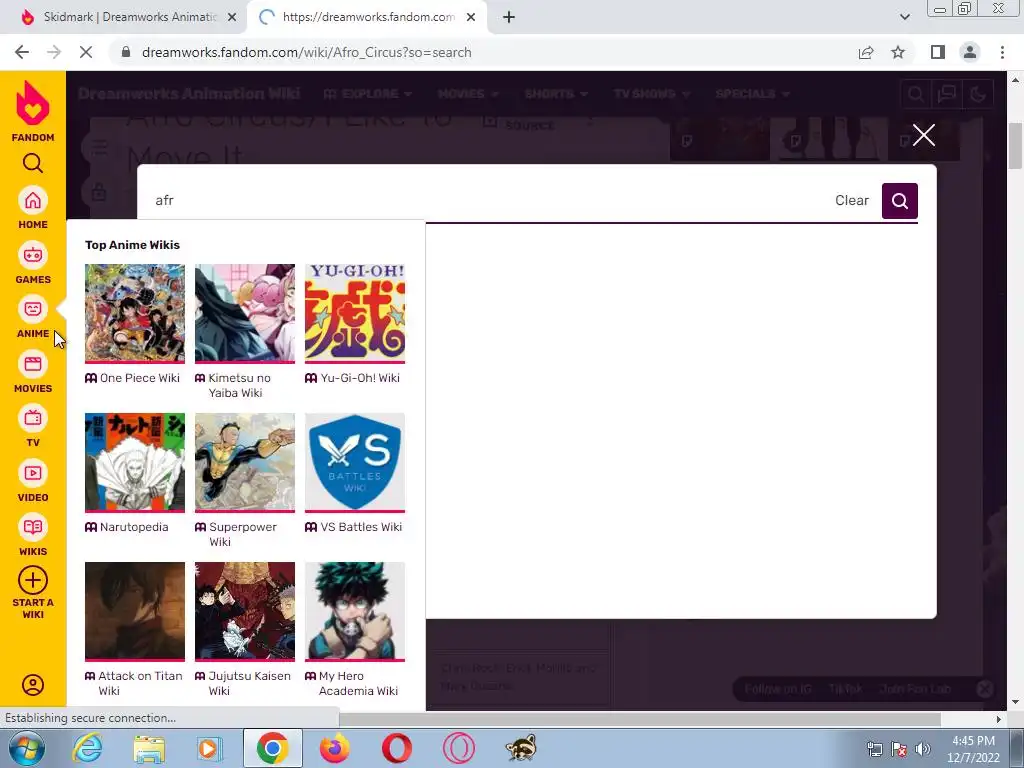Open Firefox from taskbar

(334, 748)
